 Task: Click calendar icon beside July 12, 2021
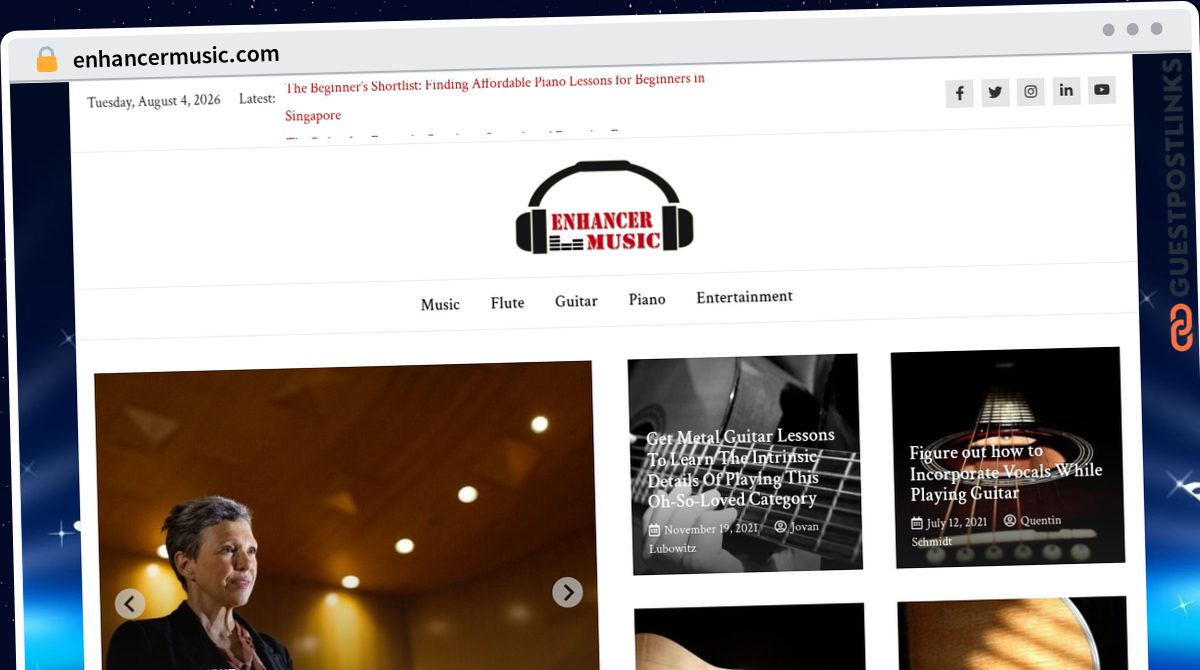pyautogui.click(x=917, y=524)
